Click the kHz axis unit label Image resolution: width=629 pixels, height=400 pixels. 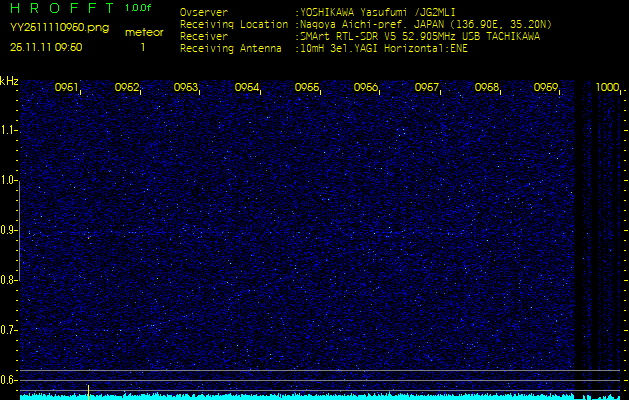click(9, 81)
